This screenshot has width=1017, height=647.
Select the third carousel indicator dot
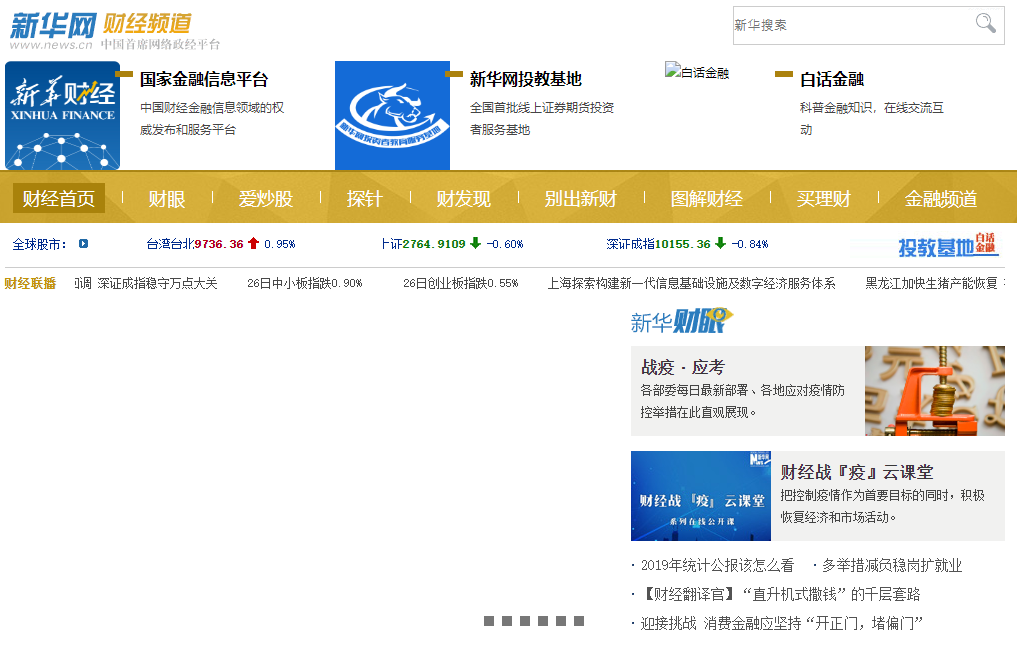pos(525,621)
